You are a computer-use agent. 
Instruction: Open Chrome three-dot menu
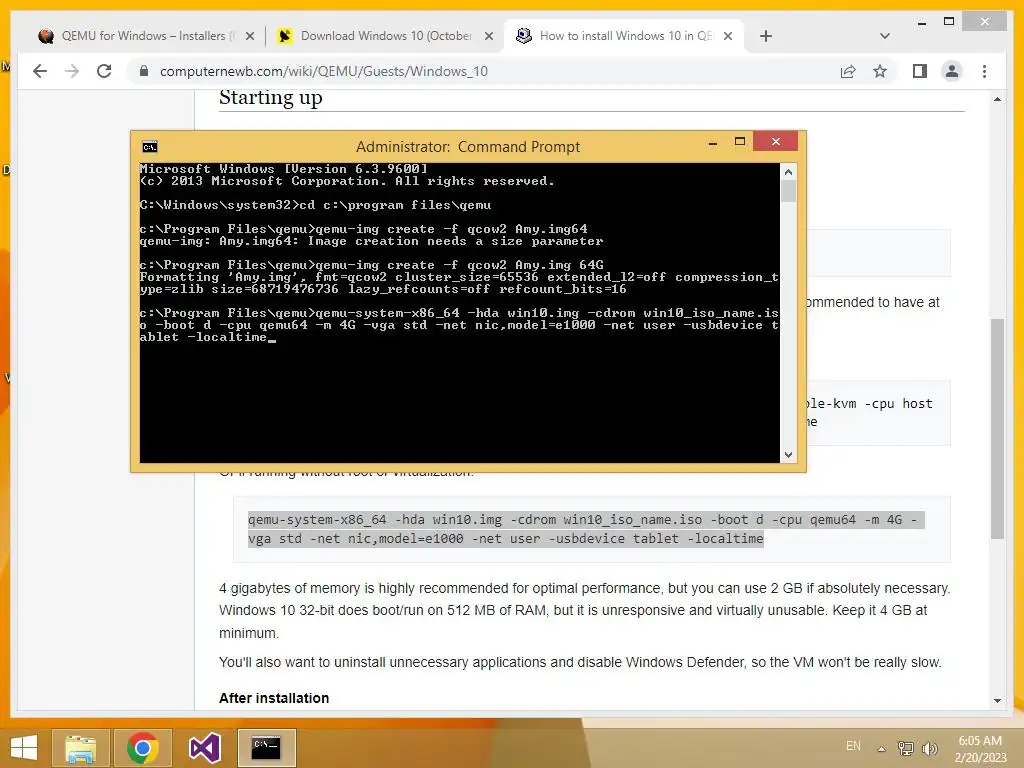point(984,71)
